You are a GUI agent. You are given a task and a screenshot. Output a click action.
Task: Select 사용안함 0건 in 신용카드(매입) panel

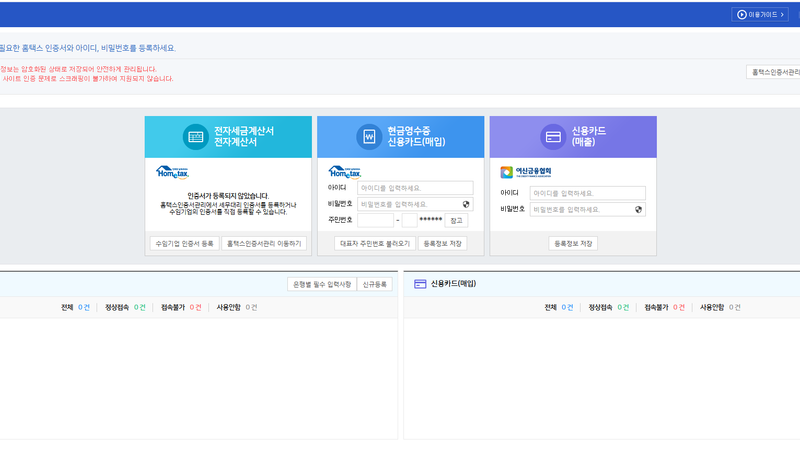[x=720, y=307]
